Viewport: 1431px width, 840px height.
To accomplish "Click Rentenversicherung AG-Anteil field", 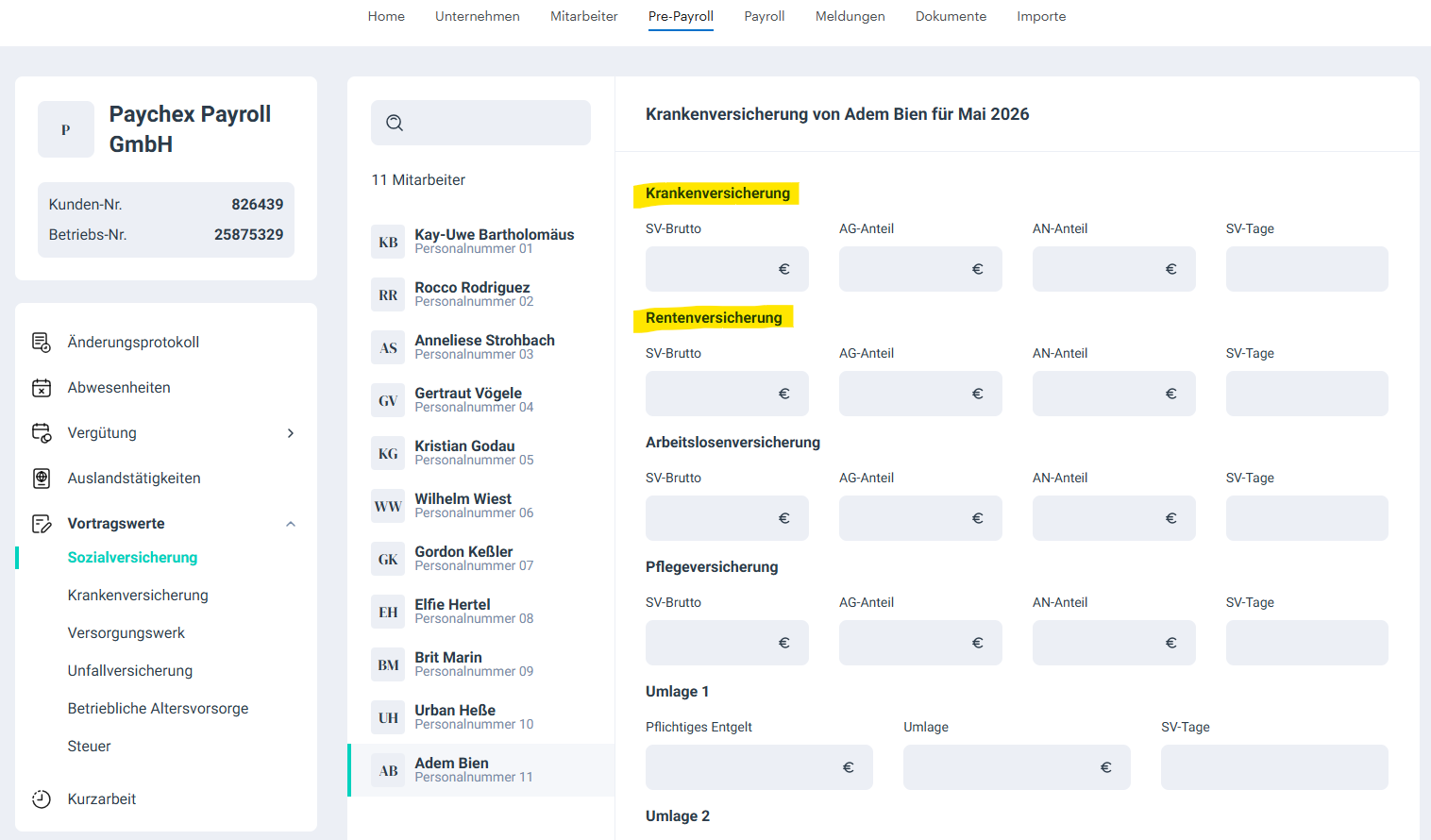I will click(920, 394).
